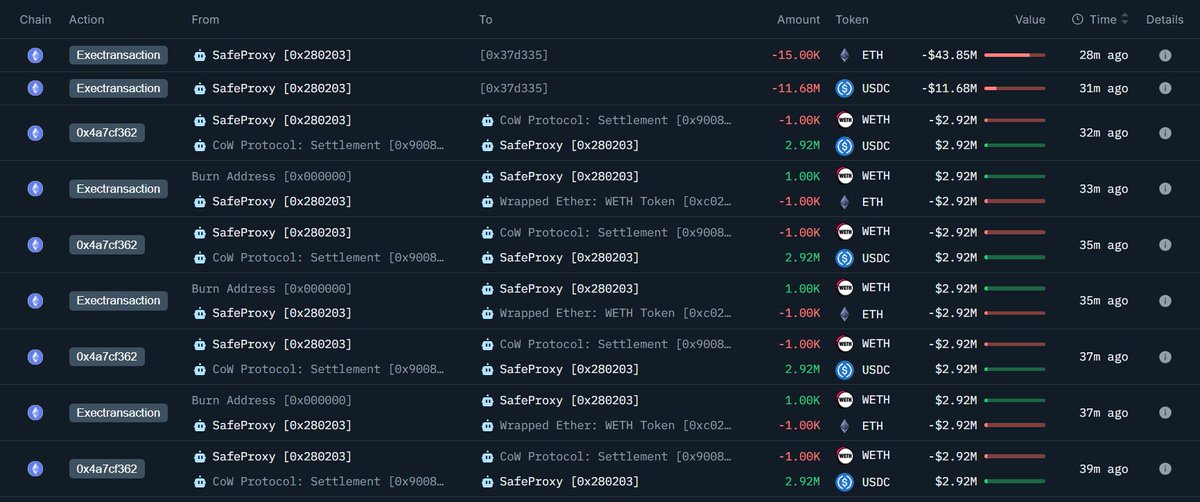Click the -15.00K amount cell
The image size is (1200, 502).
click(796, 55)
